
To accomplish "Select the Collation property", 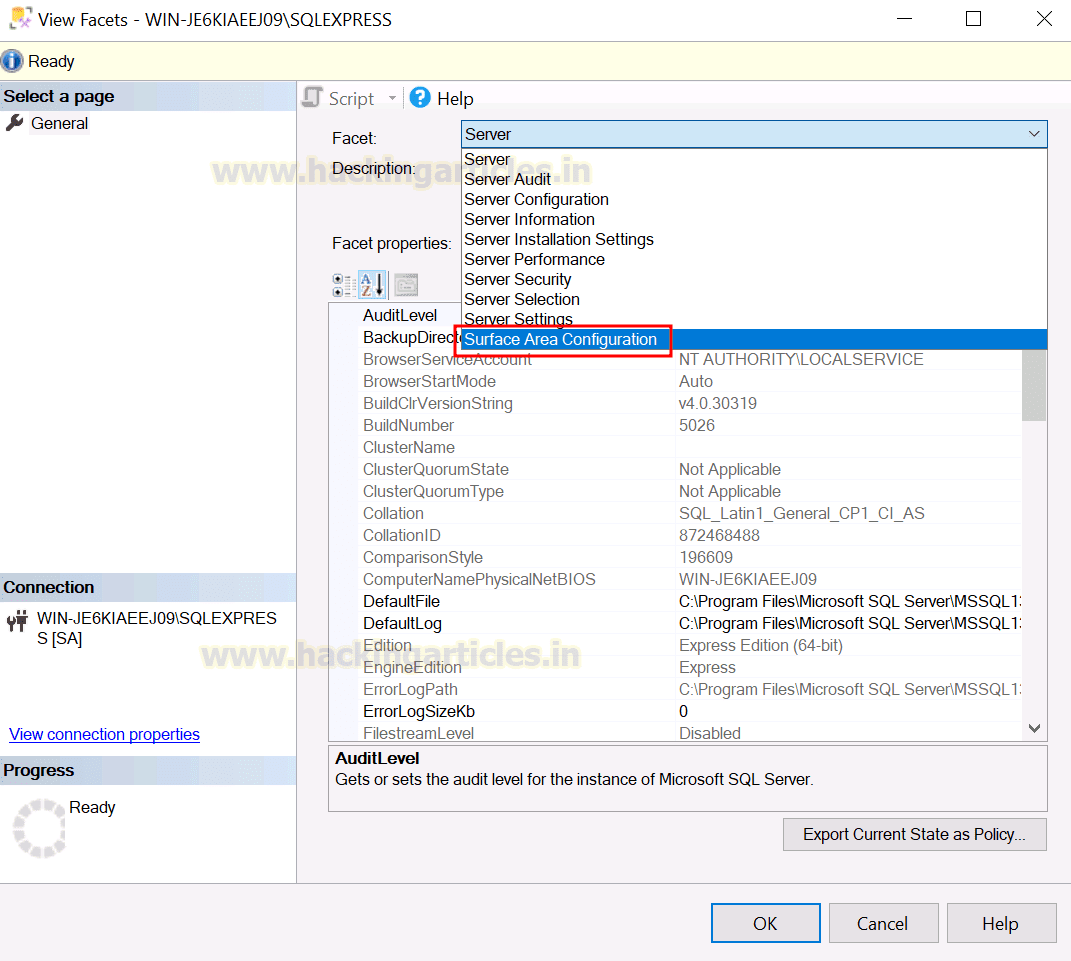I will 393,514.
